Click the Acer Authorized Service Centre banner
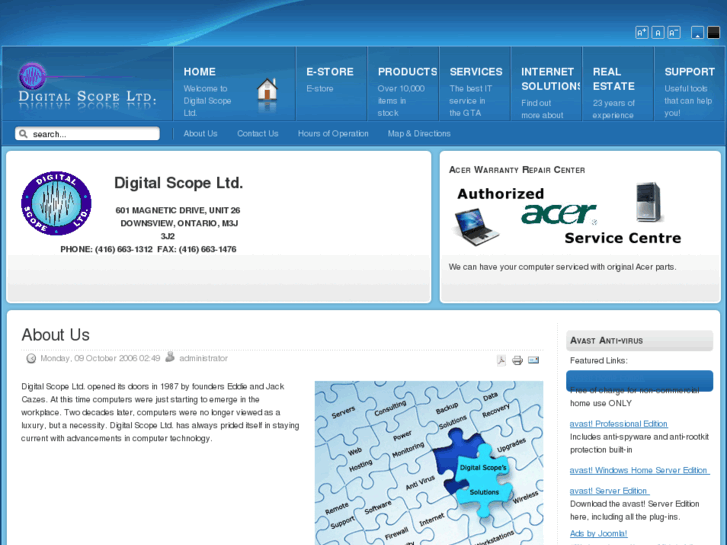The image size is (727, 545). (x=568, y=215)
